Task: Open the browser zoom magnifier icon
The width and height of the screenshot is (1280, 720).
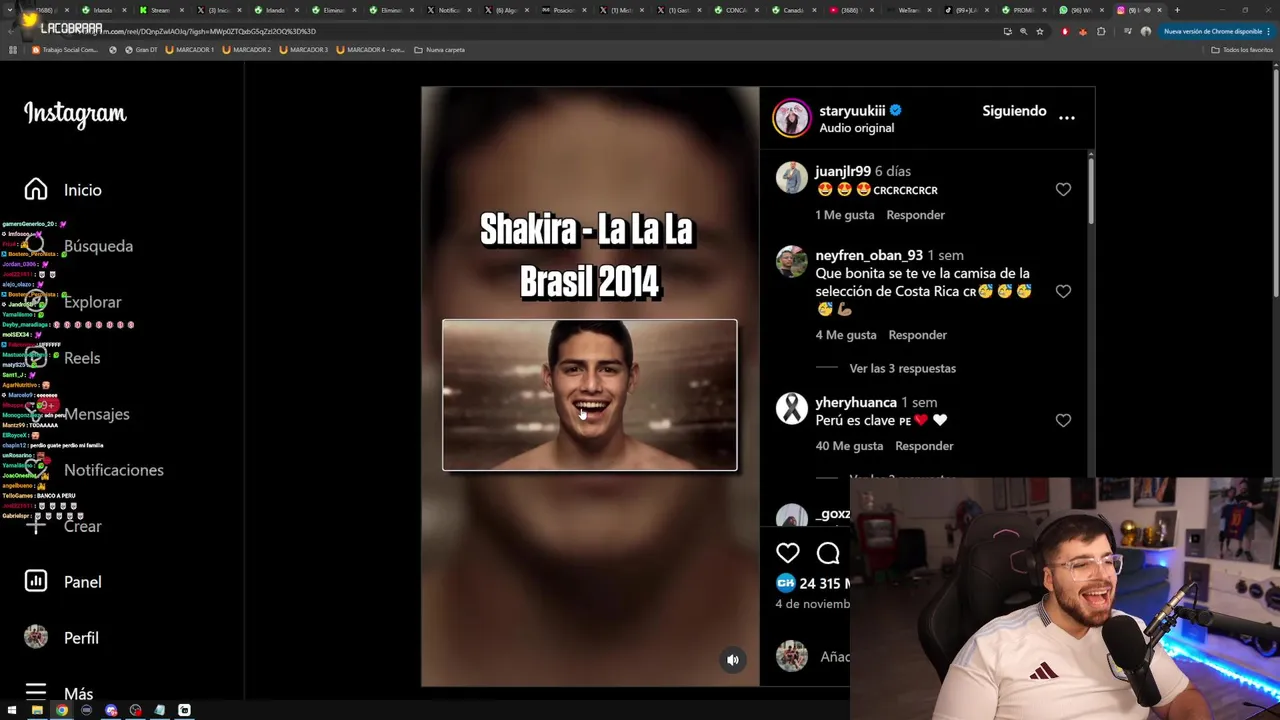Action: tap(1023, 31)
